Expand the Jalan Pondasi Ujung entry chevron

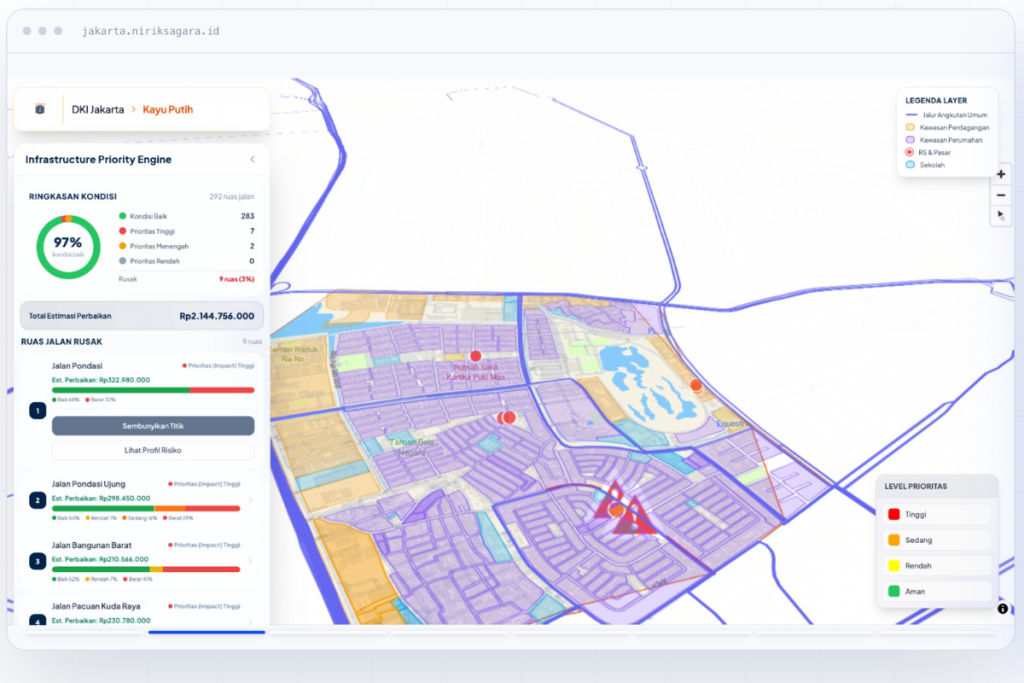tap(250, 500)
